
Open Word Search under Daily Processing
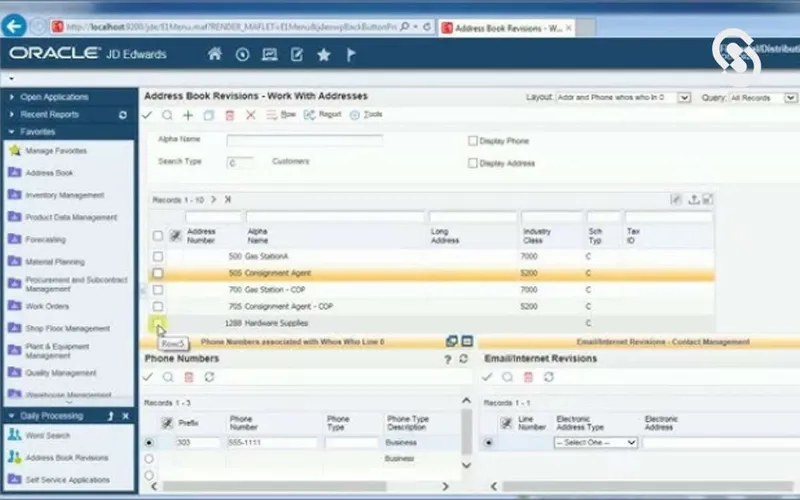pyautogui.click(x=47, y=435)
